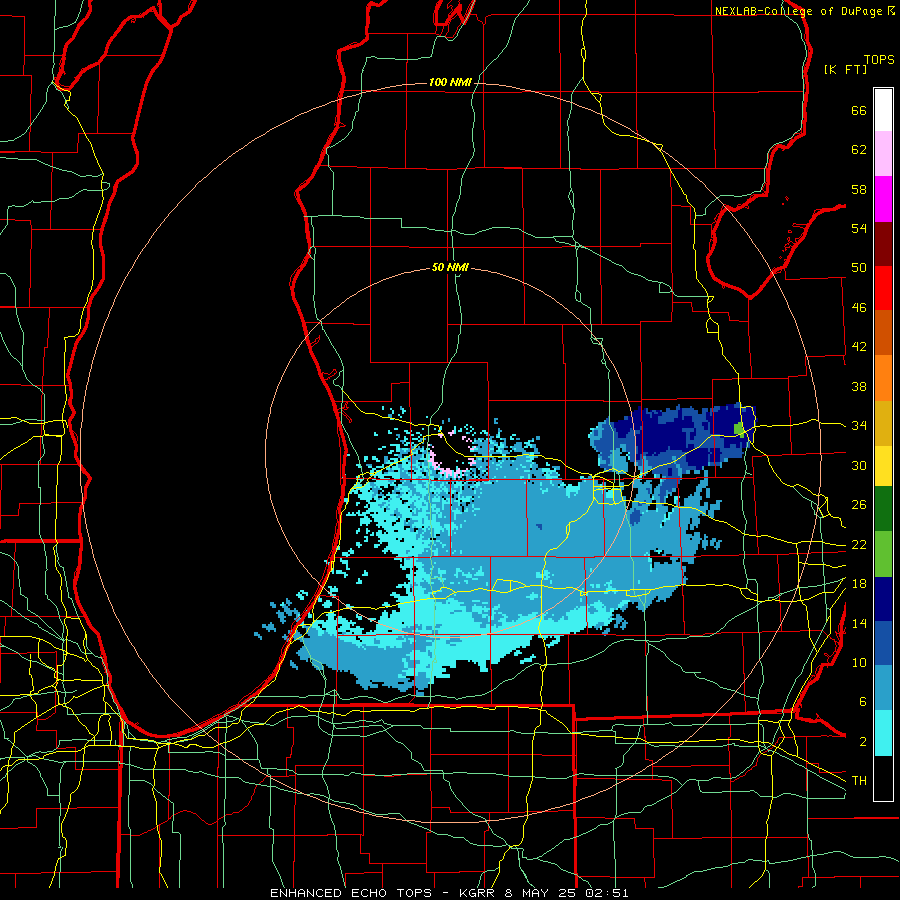Click legend value 6
The height and width of the screenshot is (900, 900).
click(x=862, y=702)
